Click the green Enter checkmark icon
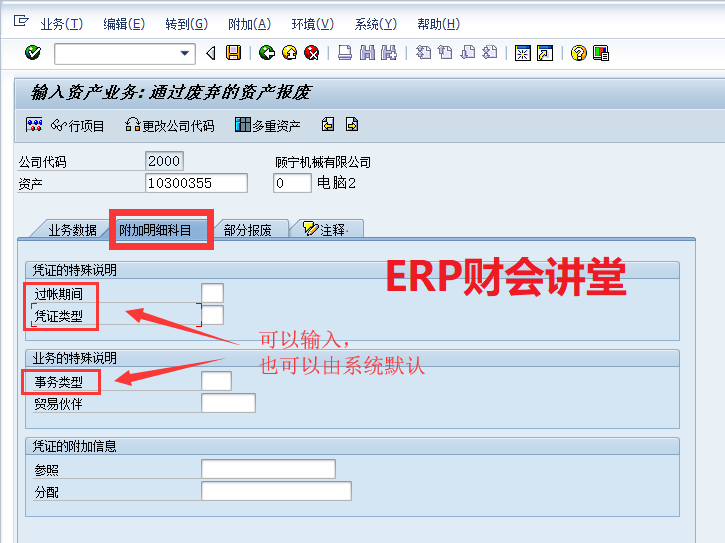This screenshot has height=543, width=725. tap(32, 53)
